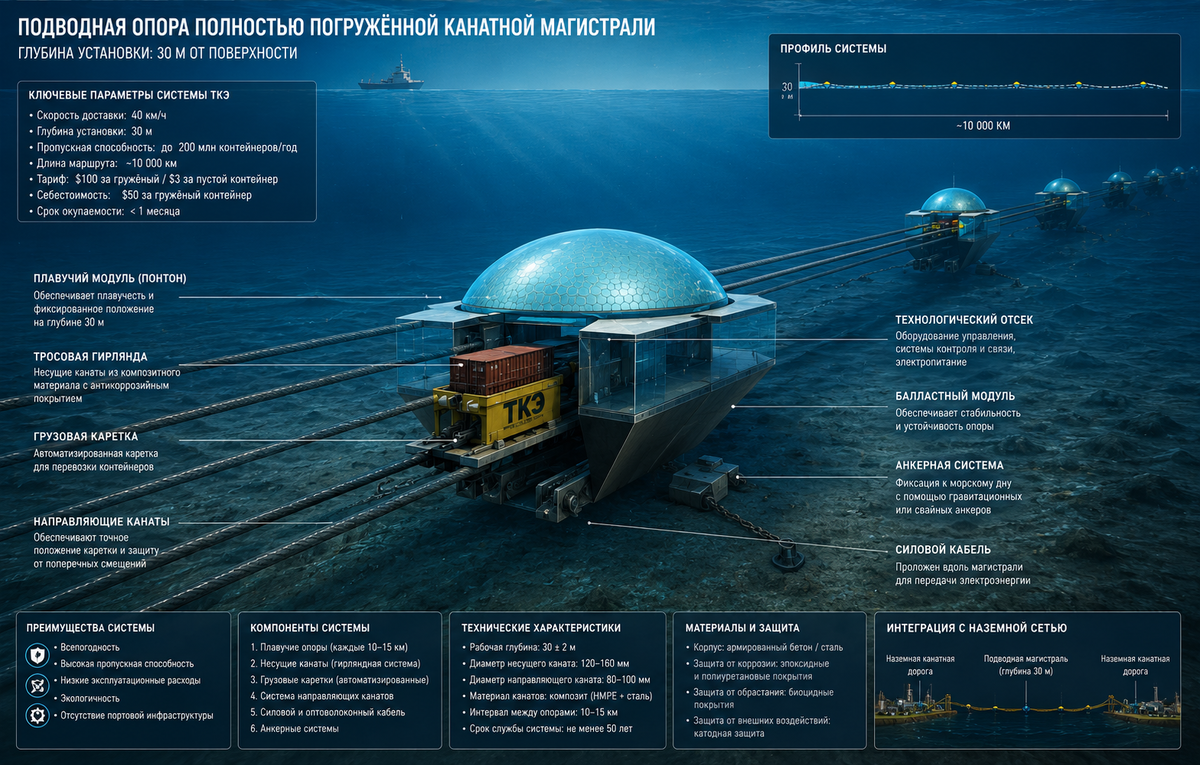Click list item 2. Несущие канаты
The image size is (1200, 765).
pyautogui.click(x=335, y=664)
